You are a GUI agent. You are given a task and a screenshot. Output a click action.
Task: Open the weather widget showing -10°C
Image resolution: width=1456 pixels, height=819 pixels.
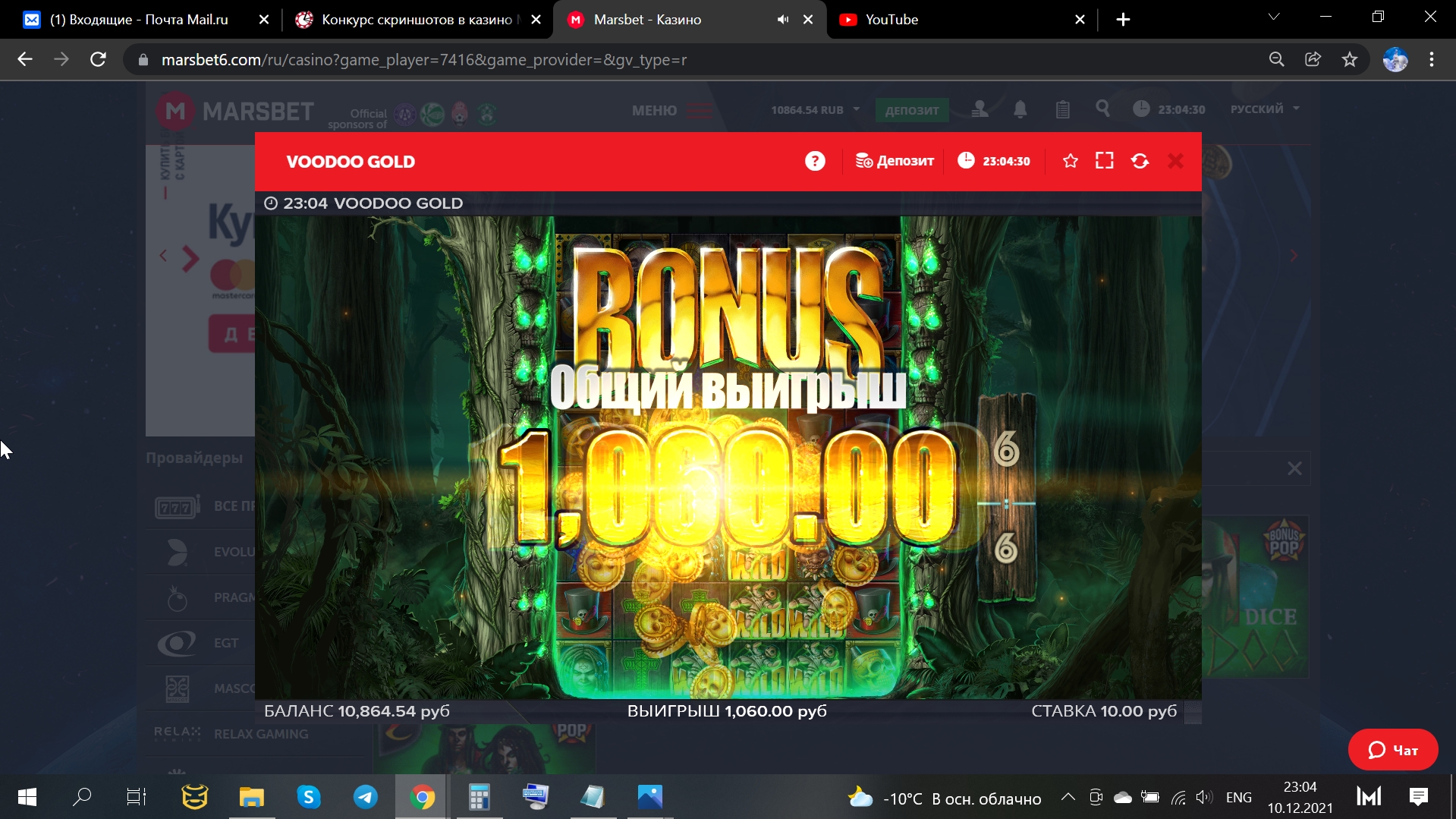tap(944, 798)
